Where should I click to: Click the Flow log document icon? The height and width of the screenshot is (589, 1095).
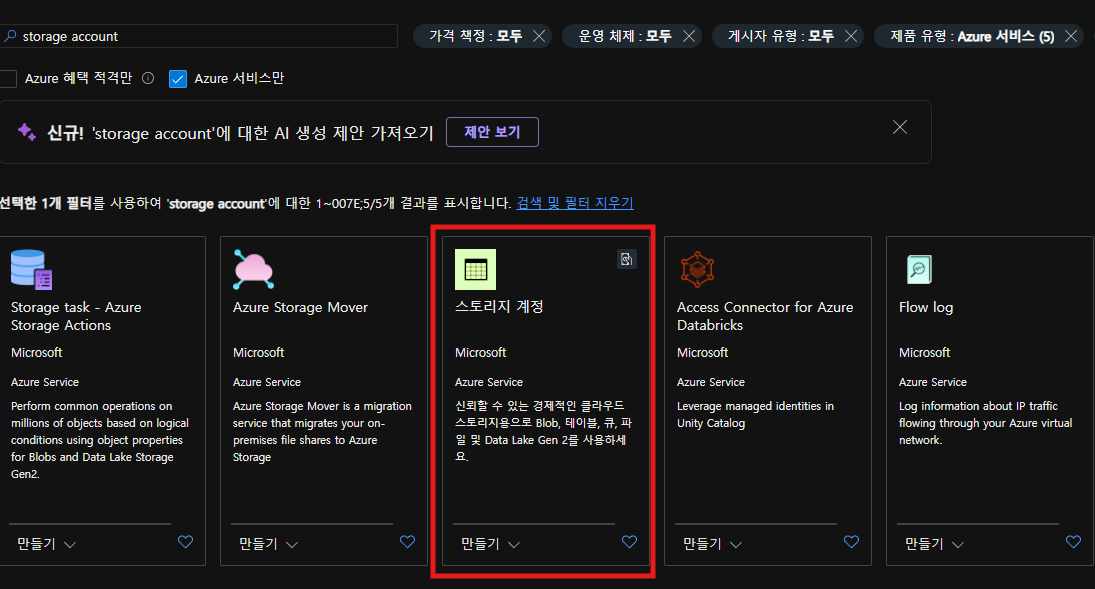pyautogui.click(x=919, y=269)
